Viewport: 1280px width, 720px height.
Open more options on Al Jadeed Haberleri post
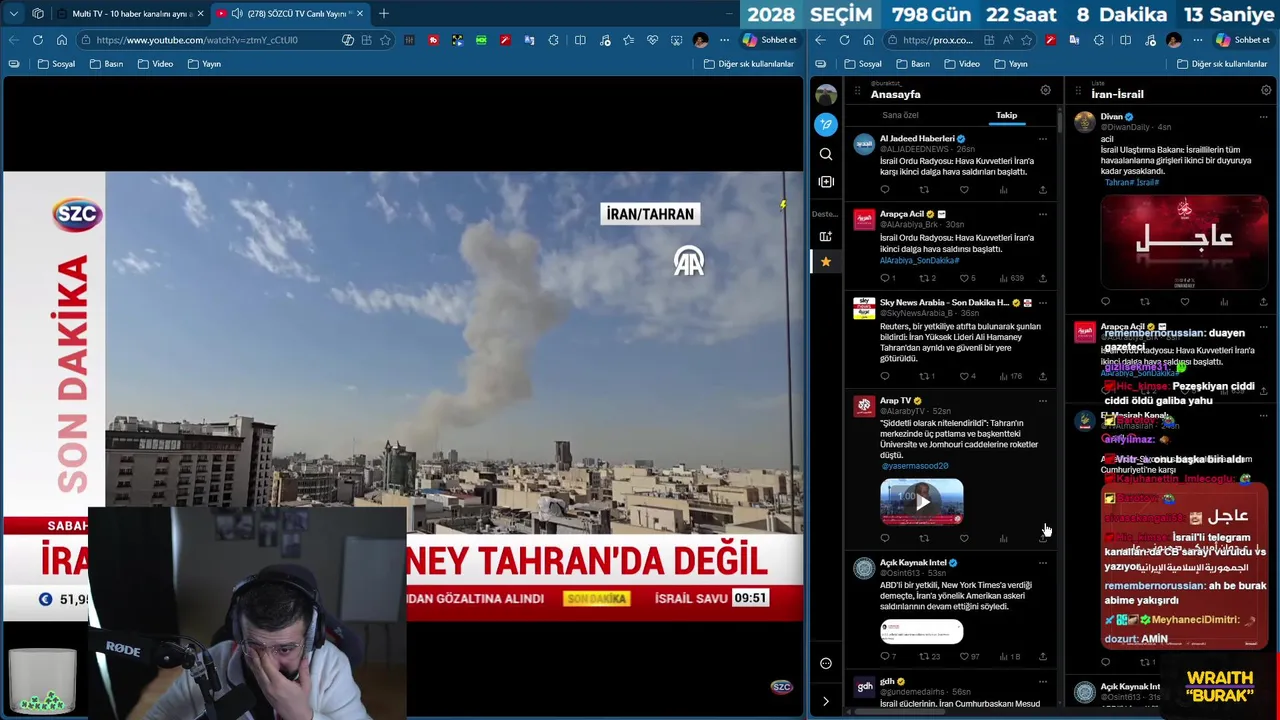click(x=1042, y=139)
